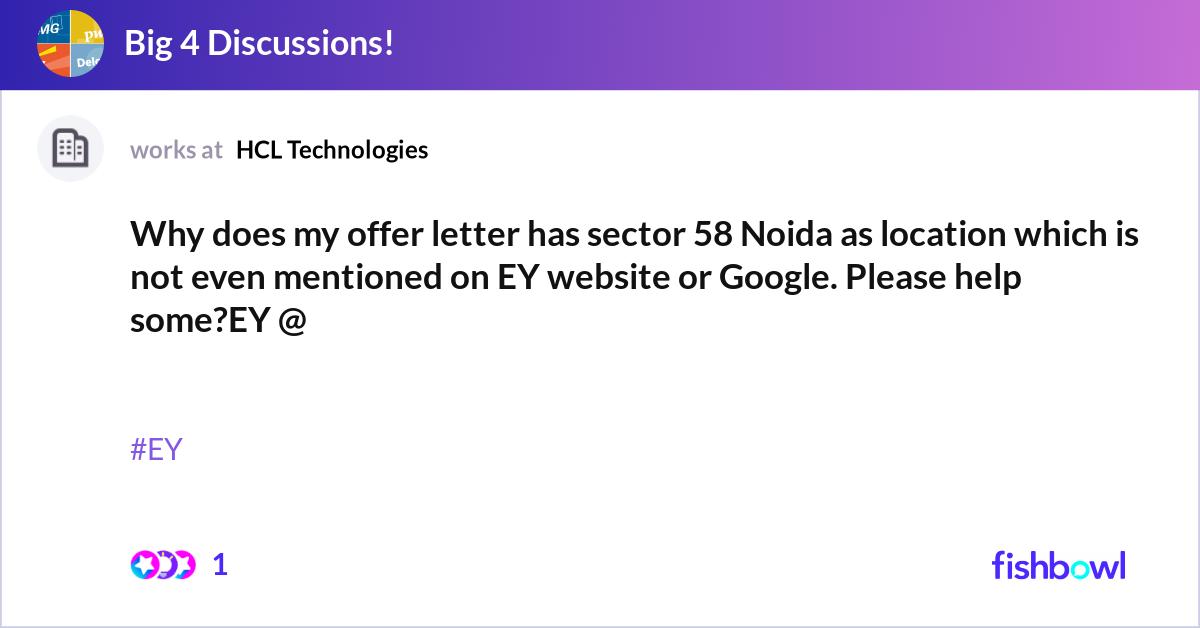Open the Big 4 Discussions! bowl title
The height and width of the screenshot is (628, 1200).
click(x=258, y=43)
